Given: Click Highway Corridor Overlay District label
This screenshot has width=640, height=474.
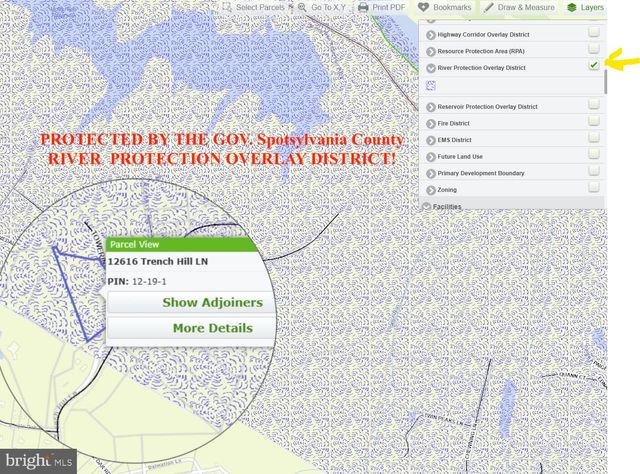Looking at the screenshot, I should tap(483, 35).
